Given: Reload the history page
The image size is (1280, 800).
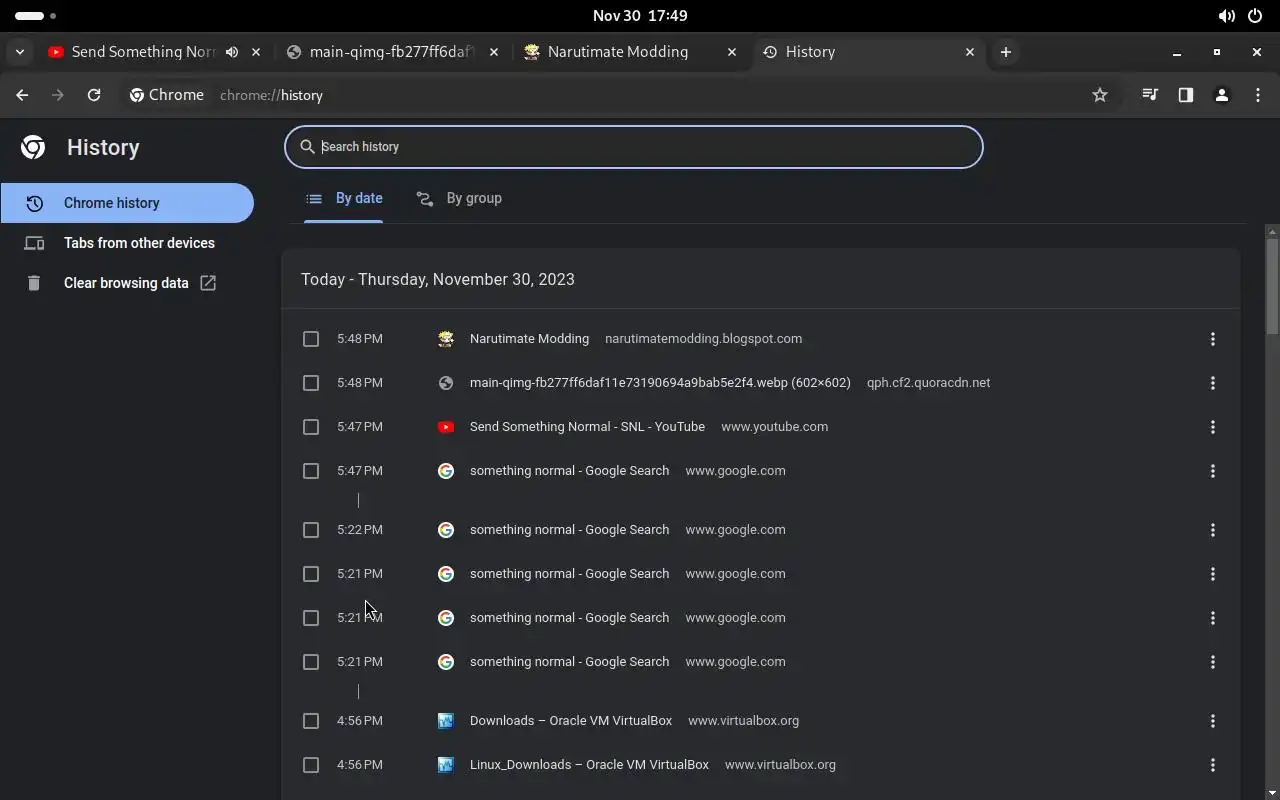Looking at the screenshot, I should tap(94, 95).
